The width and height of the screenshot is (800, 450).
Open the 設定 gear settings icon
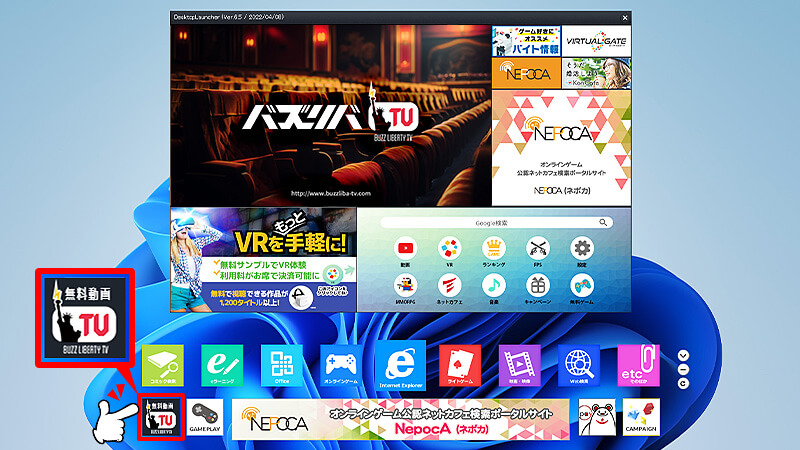click(x=582, y=248)
